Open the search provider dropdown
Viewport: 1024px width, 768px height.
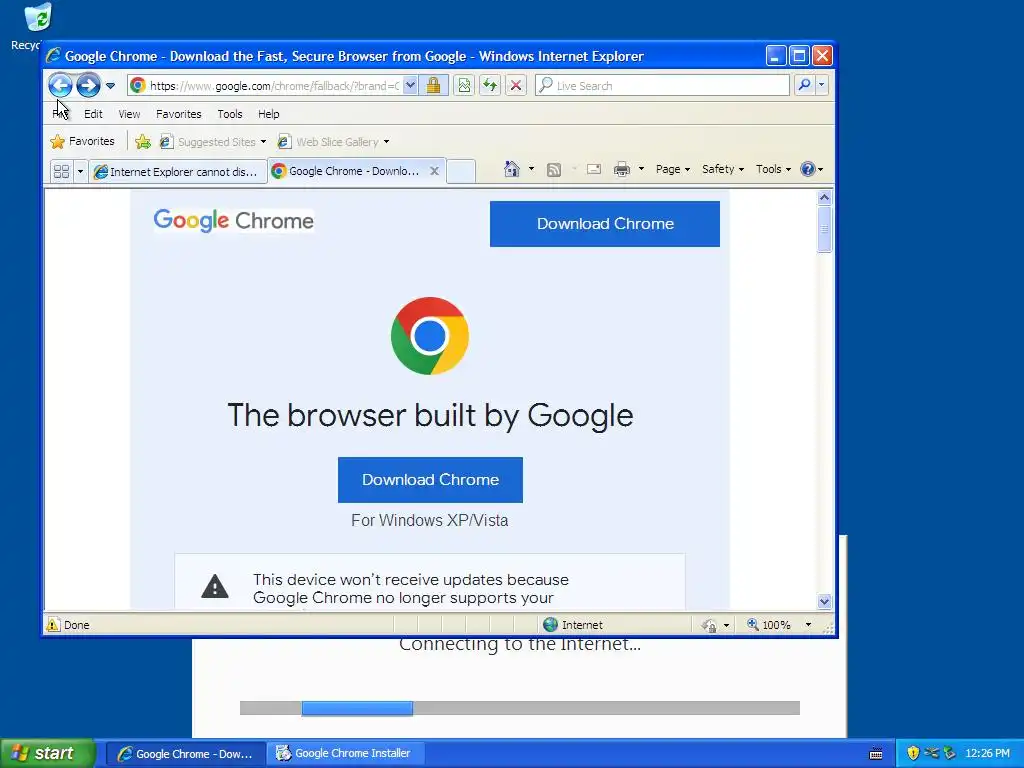click(x=822, y=85)
